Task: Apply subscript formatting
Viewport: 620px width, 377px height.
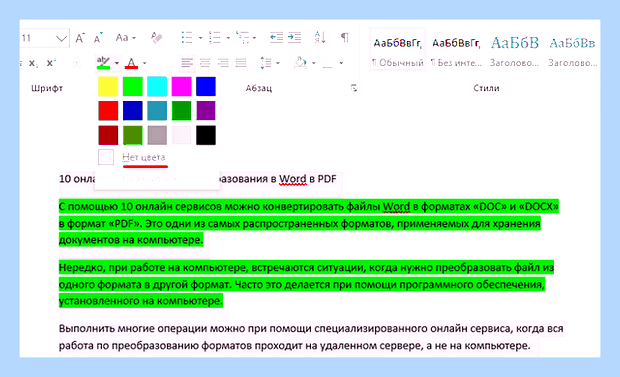Action: [34, 63]
